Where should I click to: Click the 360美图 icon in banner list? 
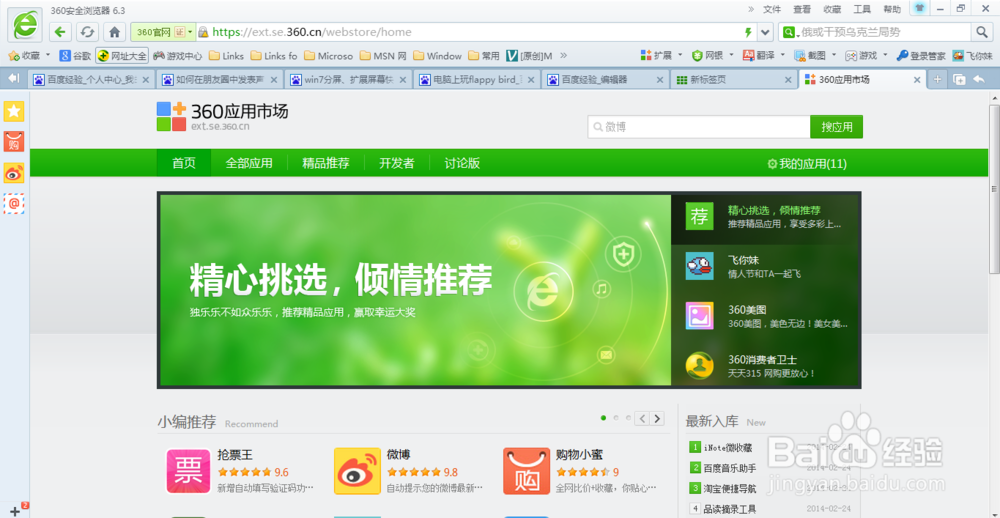click(x=699, y=316)
